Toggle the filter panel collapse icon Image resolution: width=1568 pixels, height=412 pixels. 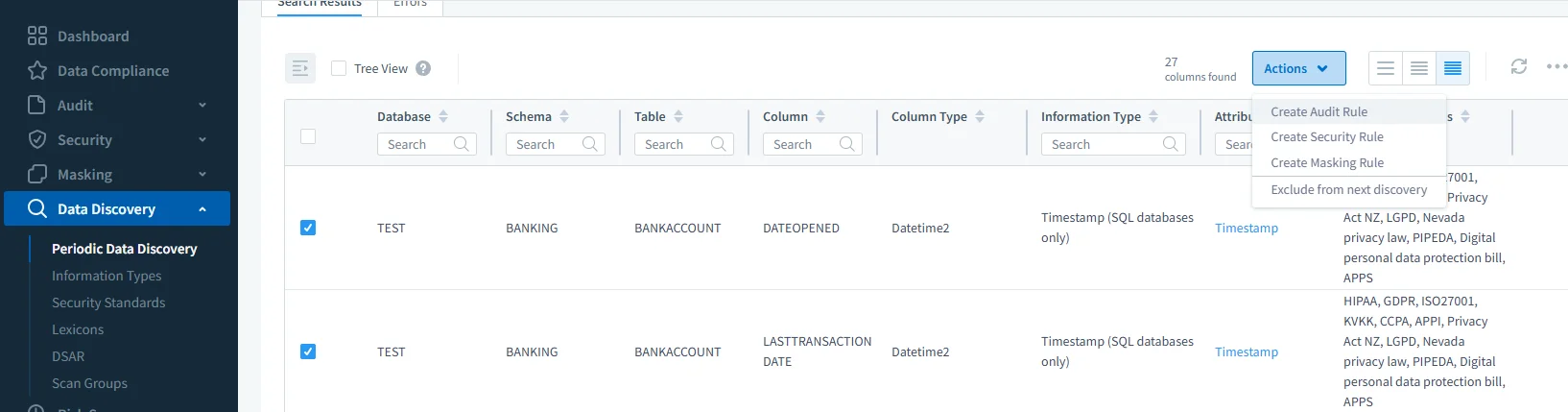tap(300, 68)
